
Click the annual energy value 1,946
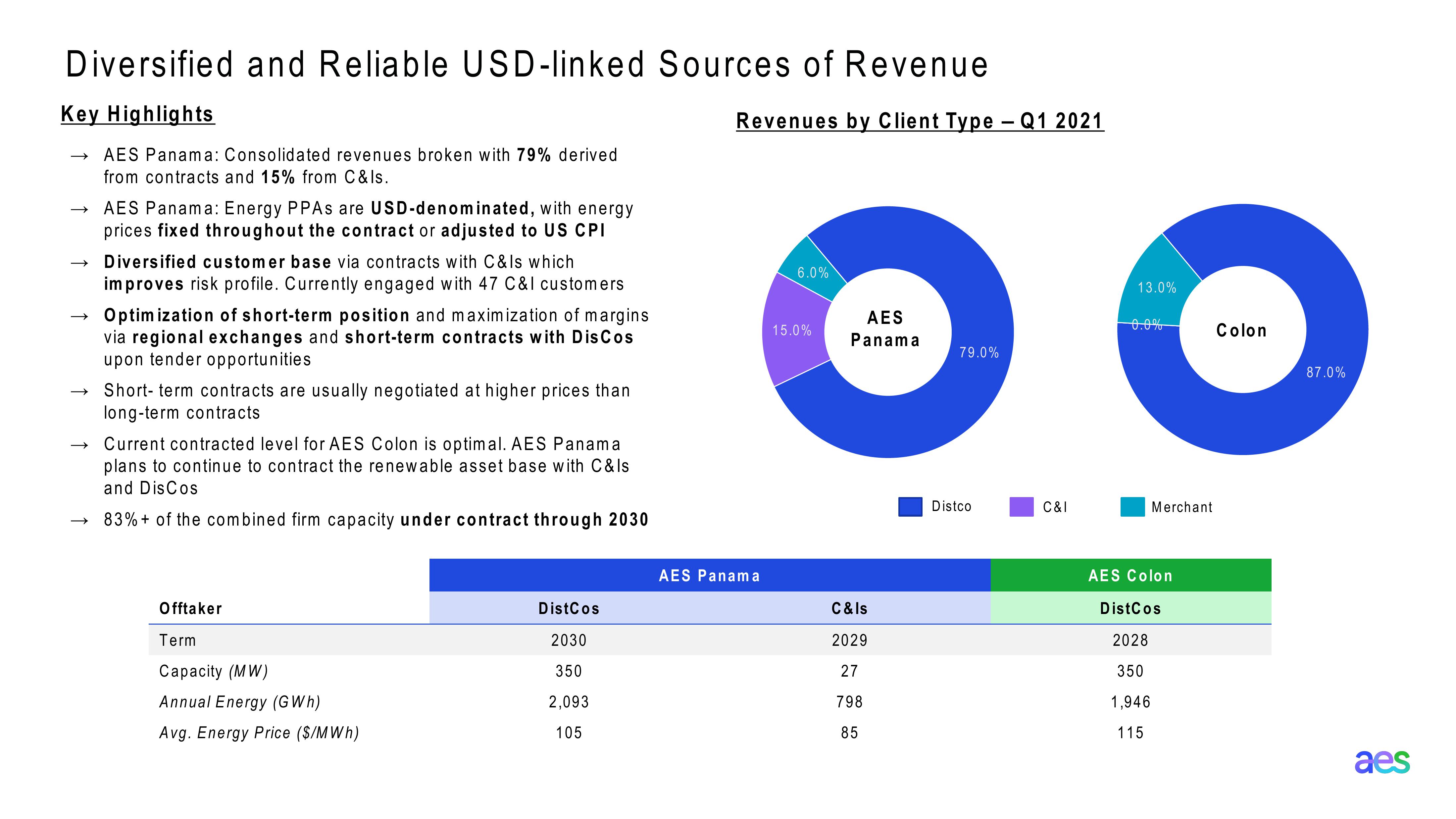pos(1130,702)
